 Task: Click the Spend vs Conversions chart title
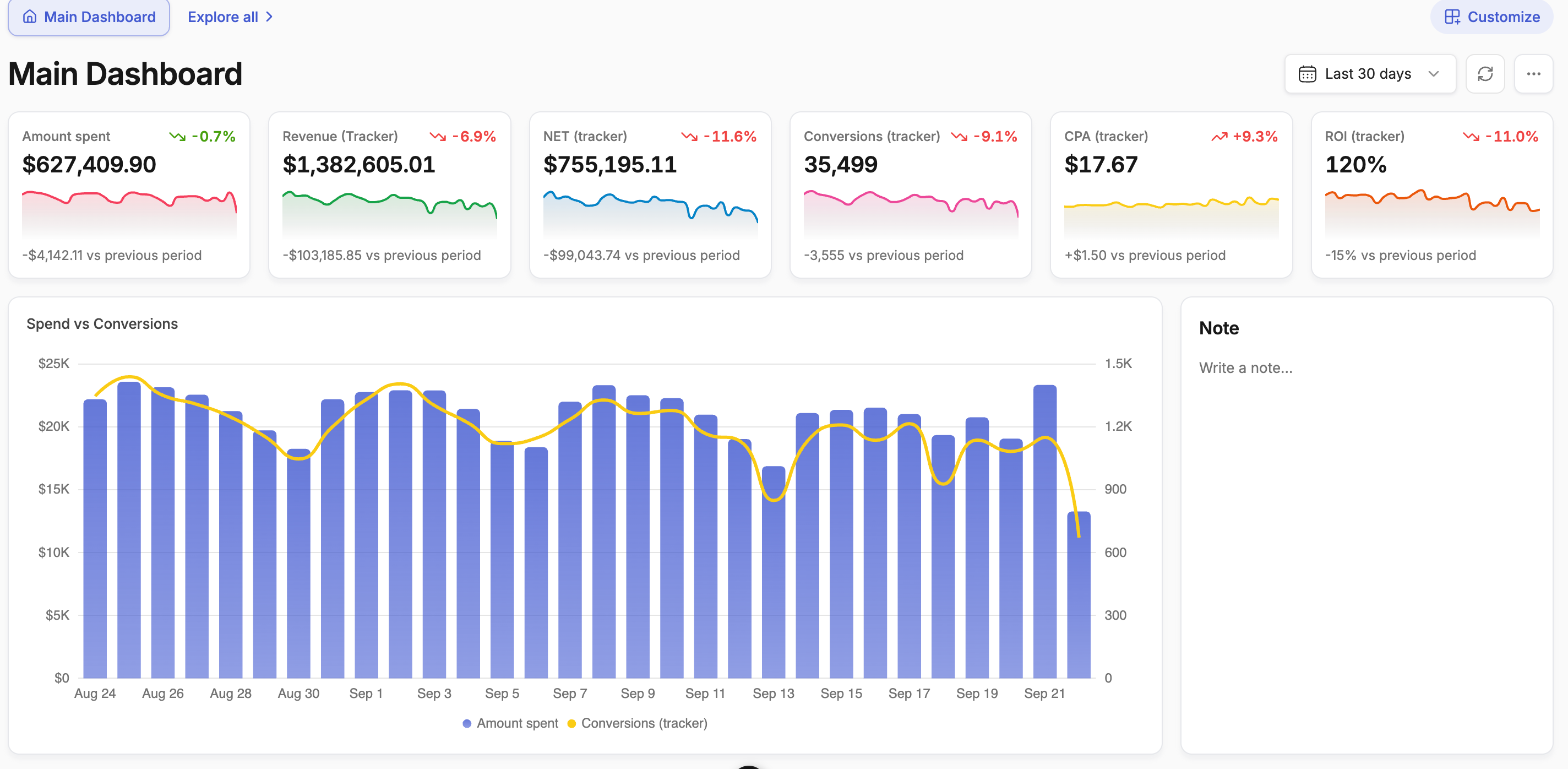point(102,324)
